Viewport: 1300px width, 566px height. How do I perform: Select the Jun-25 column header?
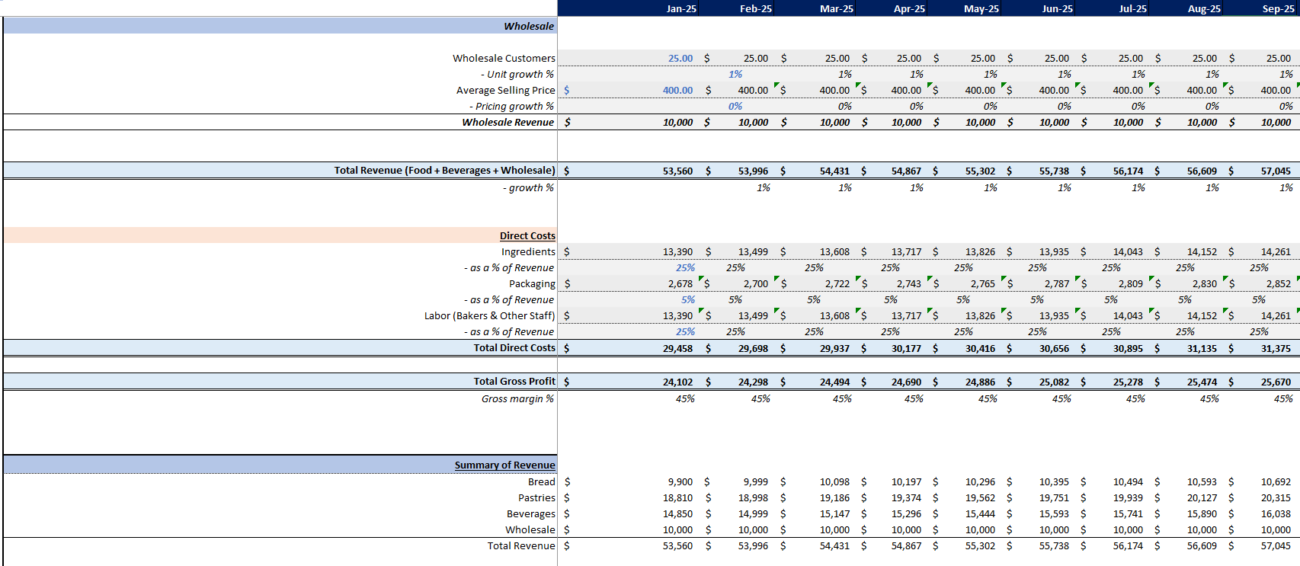coord(1056,8)
